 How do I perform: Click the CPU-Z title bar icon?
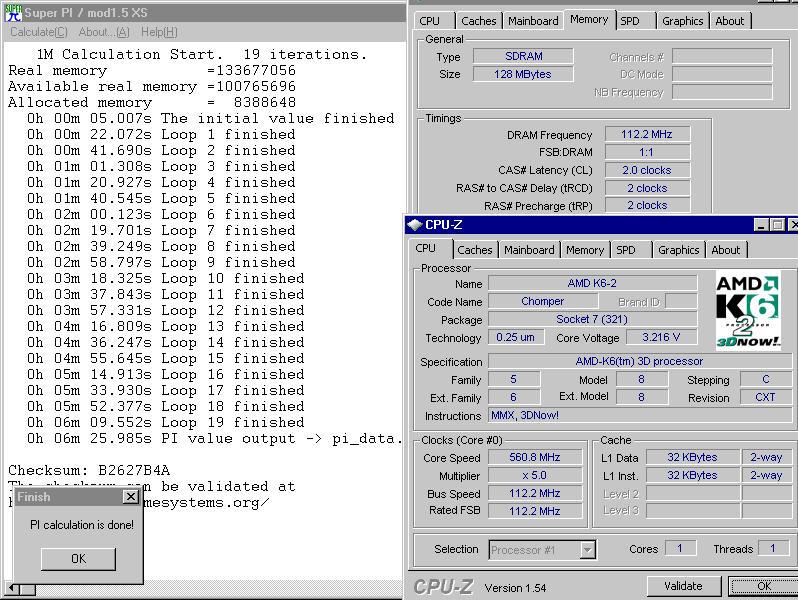coord(415,224)
